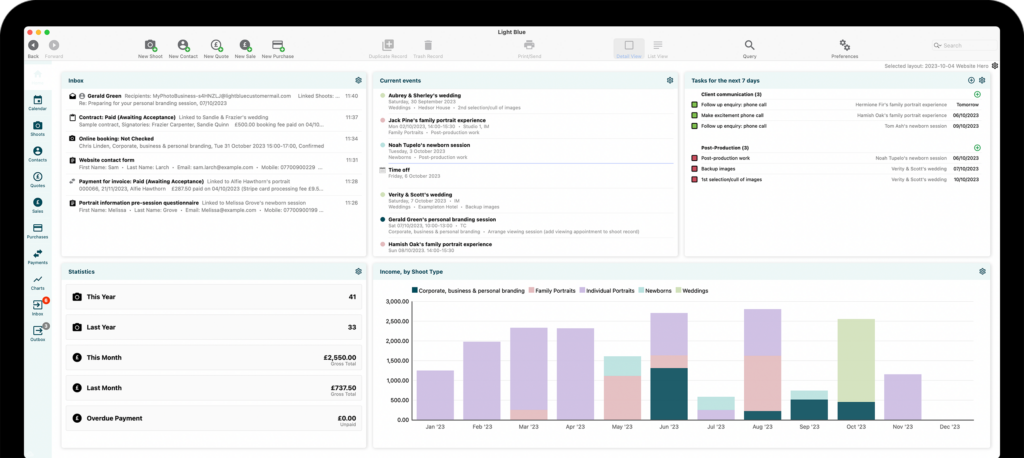Open the Payment for invoice inbox item

click(214, 185)
